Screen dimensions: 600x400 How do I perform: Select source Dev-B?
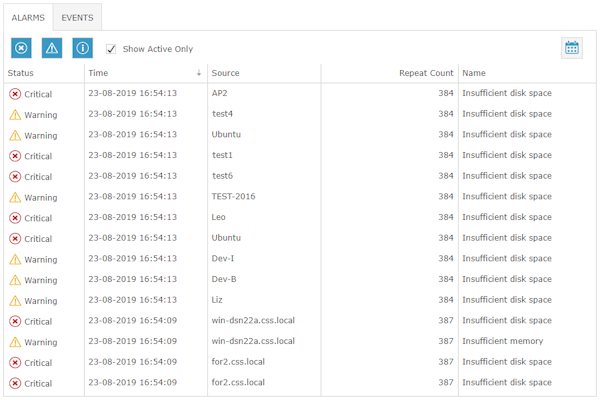point(224,279)
